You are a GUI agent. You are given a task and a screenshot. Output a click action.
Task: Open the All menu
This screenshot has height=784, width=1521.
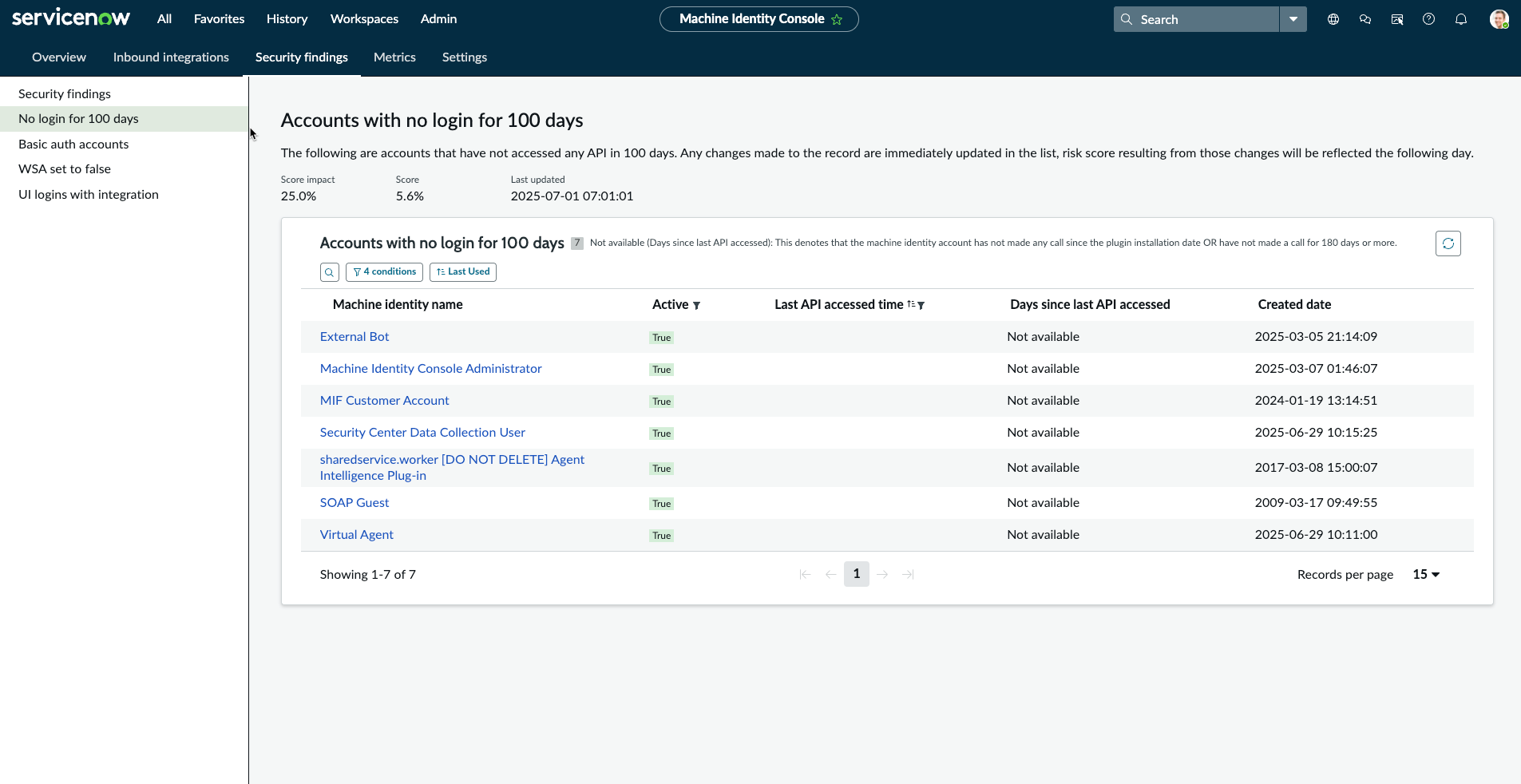coord(164,19)
